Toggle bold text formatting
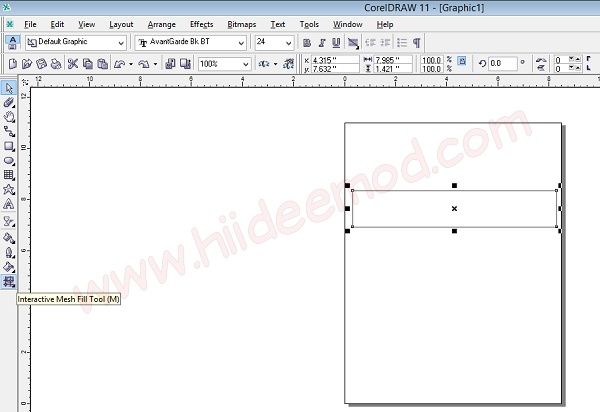 point(307,42)
